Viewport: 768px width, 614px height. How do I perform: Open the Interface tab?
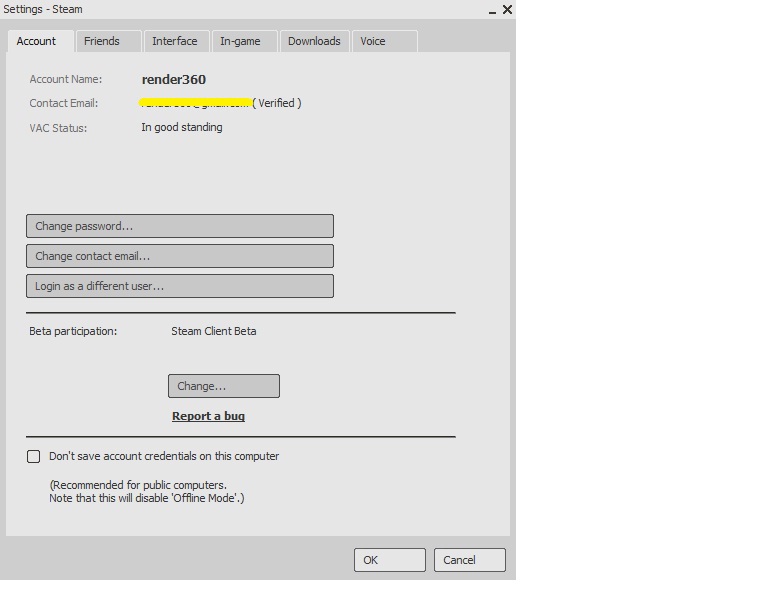click(177, 41)
